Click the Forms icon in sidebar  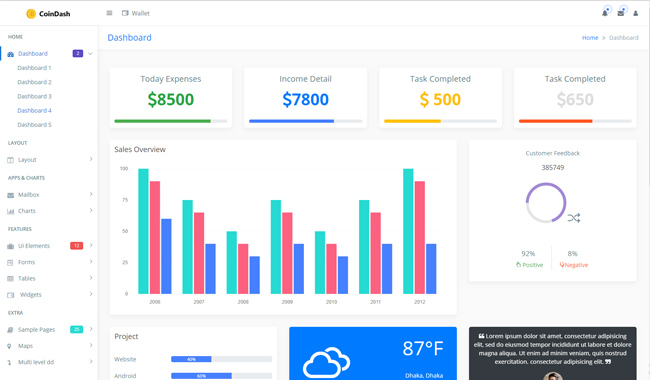click(x=10, y=262)
